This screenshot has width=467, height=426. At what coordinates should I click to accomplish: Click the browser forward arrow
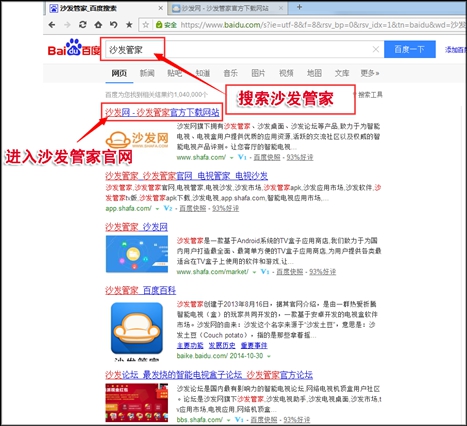tap(67, 25)
